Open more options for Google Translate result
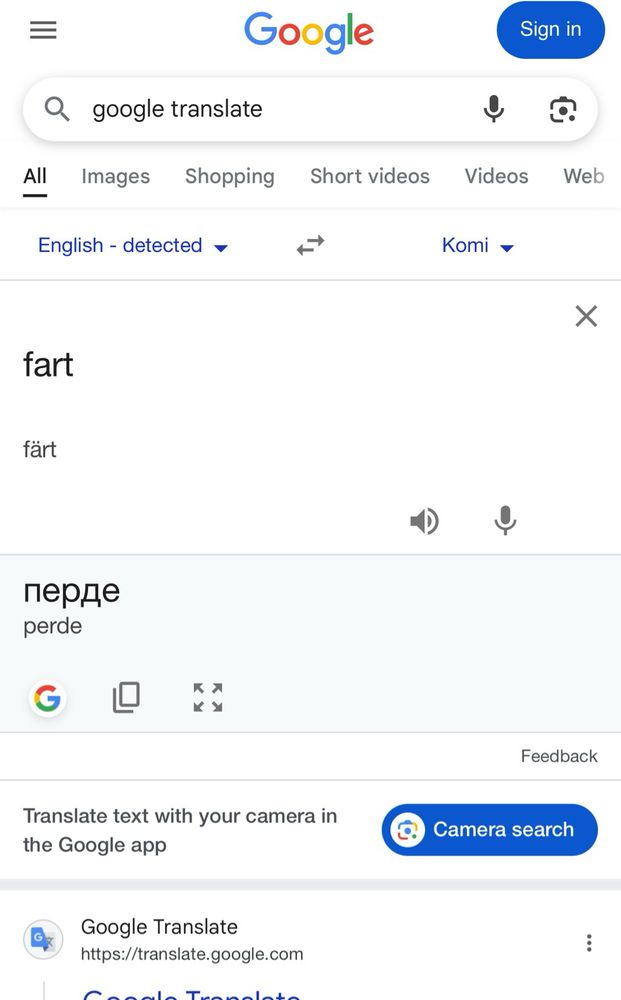This screenshot has height=1000, width=621. click(589, 943)
